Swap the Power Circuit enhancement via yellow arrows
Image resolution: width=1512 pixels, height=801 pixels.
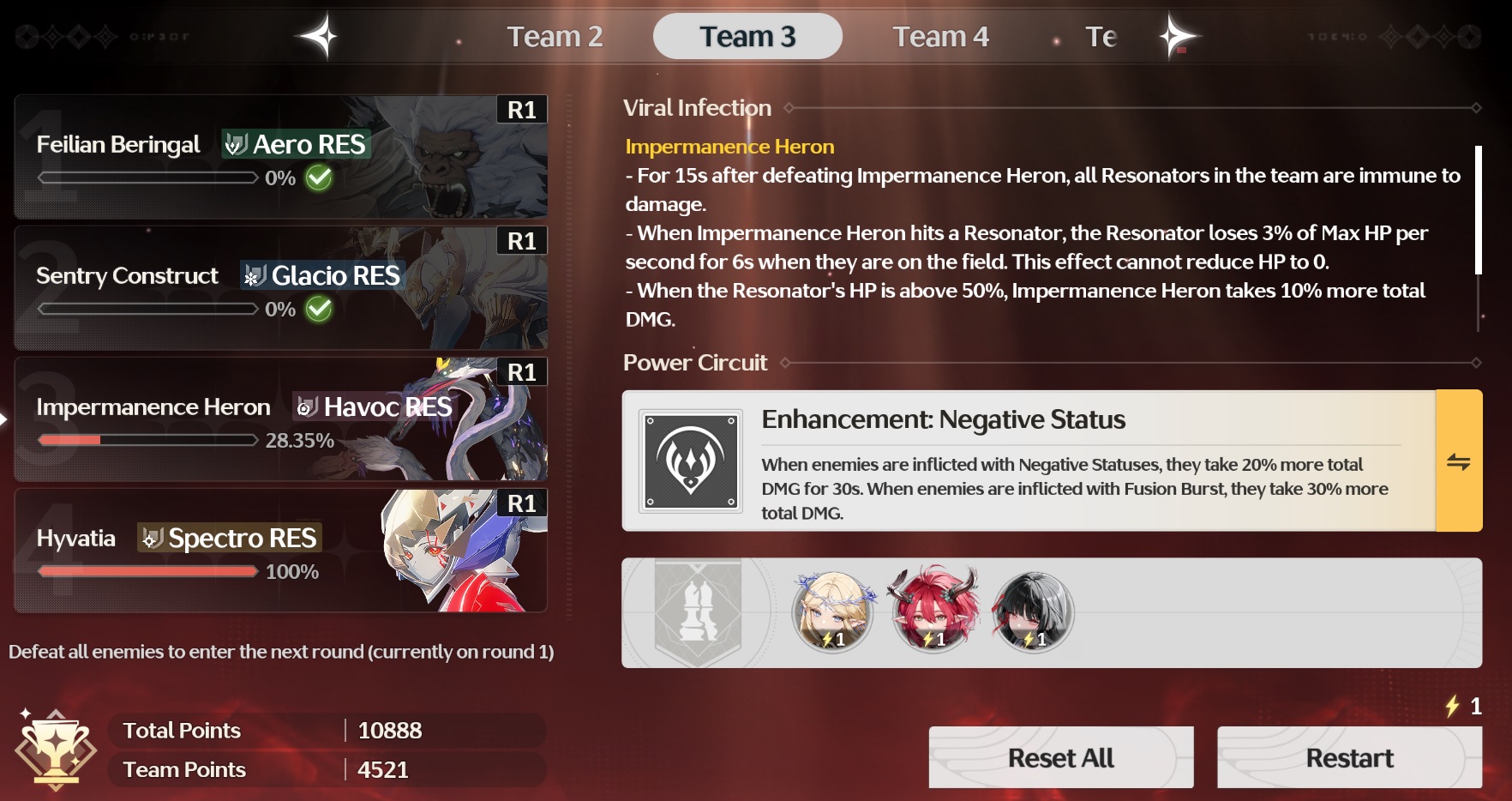pos(1459,461)
